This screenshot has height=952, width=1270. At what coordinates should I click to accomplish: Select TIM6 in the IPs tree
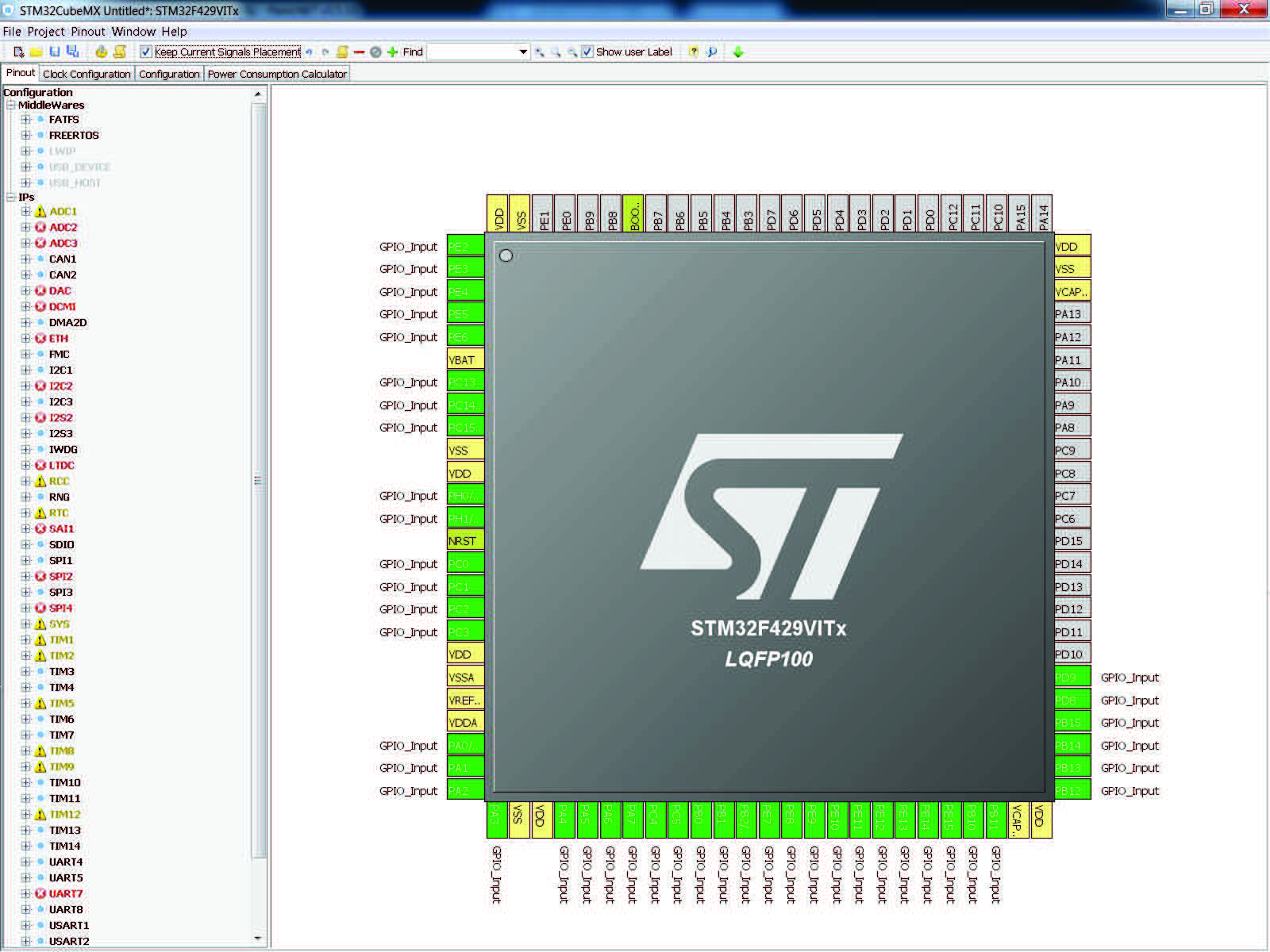click(62, 720)
